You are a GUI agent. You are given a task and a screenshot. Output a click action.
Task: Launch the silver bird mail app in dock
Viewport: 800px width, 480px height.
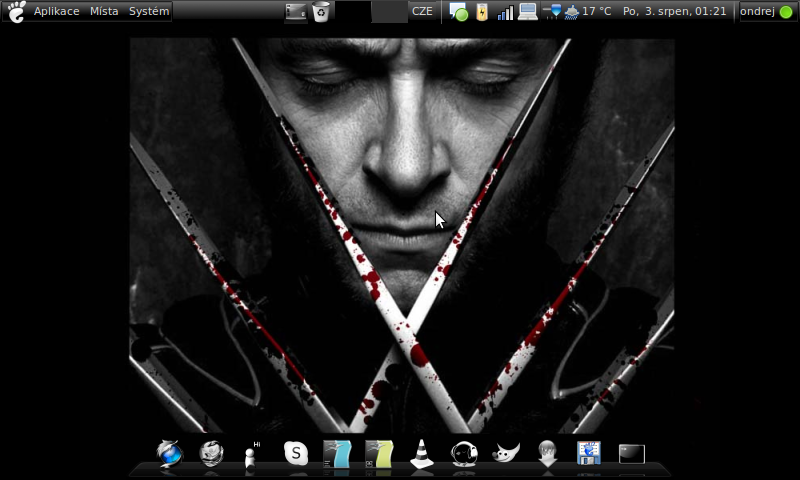pyautogui.click(x=212, y=453)
